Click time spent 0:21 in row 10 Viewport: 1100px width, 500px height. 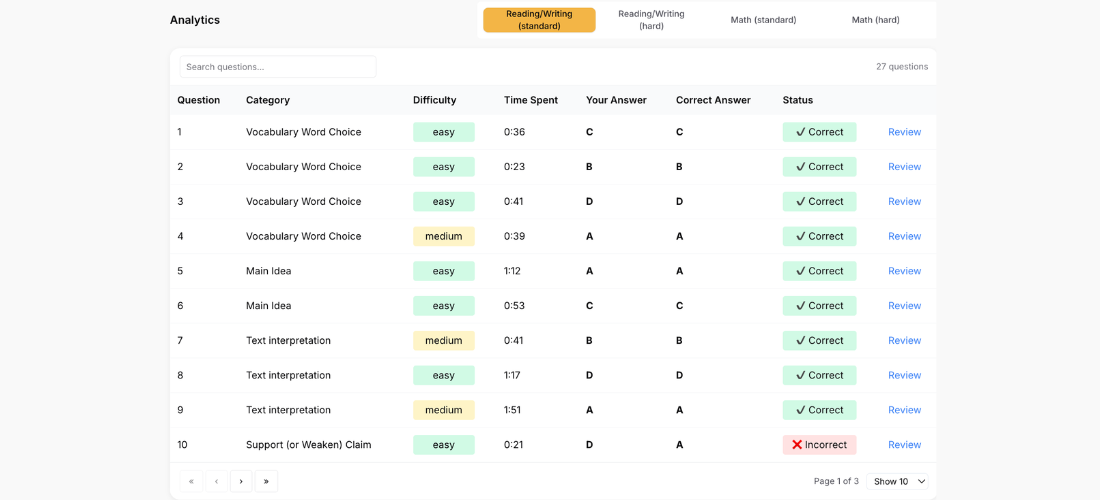(514, 445)
